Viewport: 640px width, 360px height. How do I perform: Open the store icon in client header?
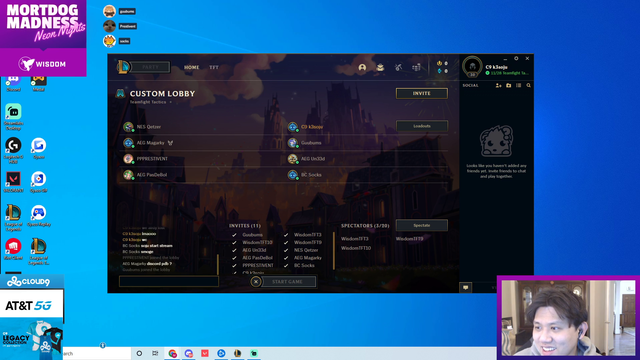tap(416, 67)
